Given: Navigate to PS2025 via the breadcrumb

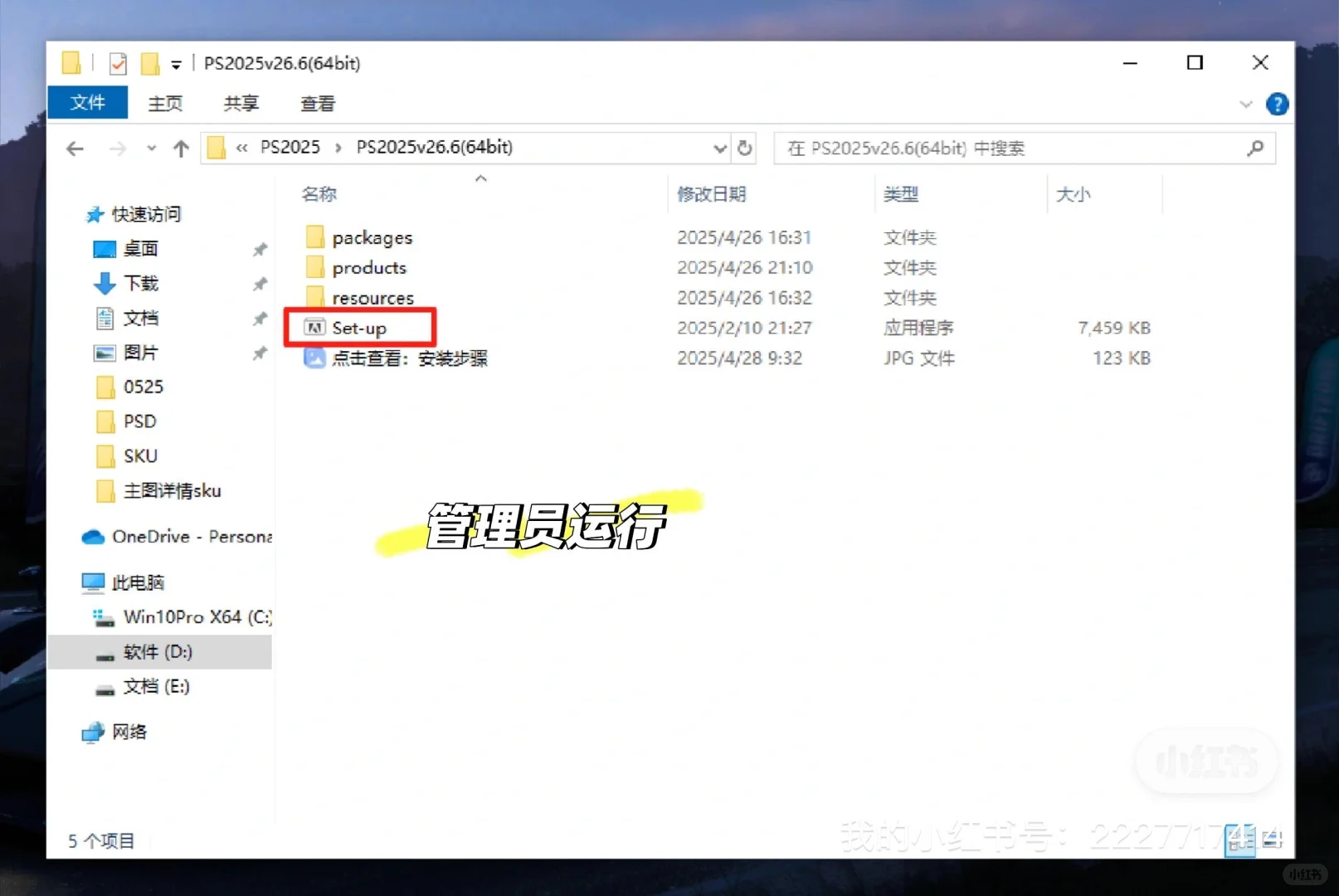Looking at the screenshot, I should click(x=290, y=147).
